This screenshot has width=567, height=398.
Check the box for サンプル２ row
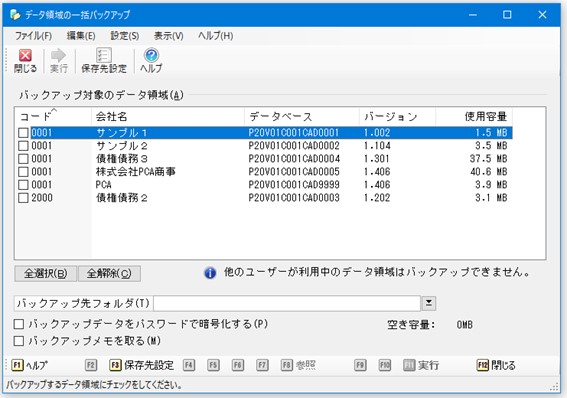tap(23, 146)
